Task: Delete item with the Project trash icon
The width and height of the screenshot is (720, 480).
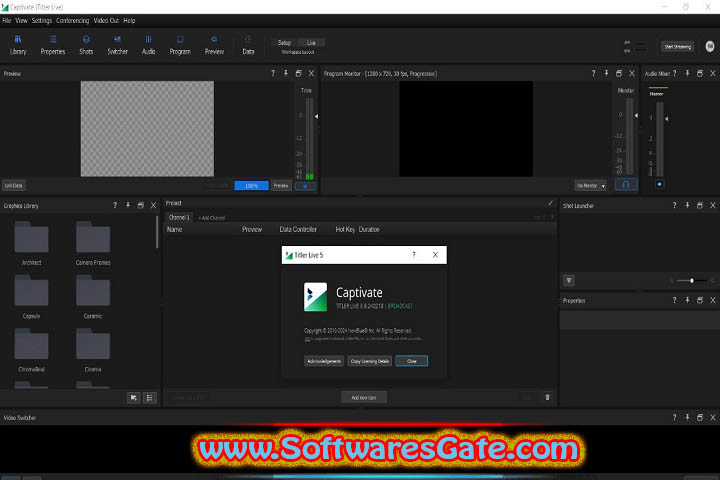Action: click(547, 397)
